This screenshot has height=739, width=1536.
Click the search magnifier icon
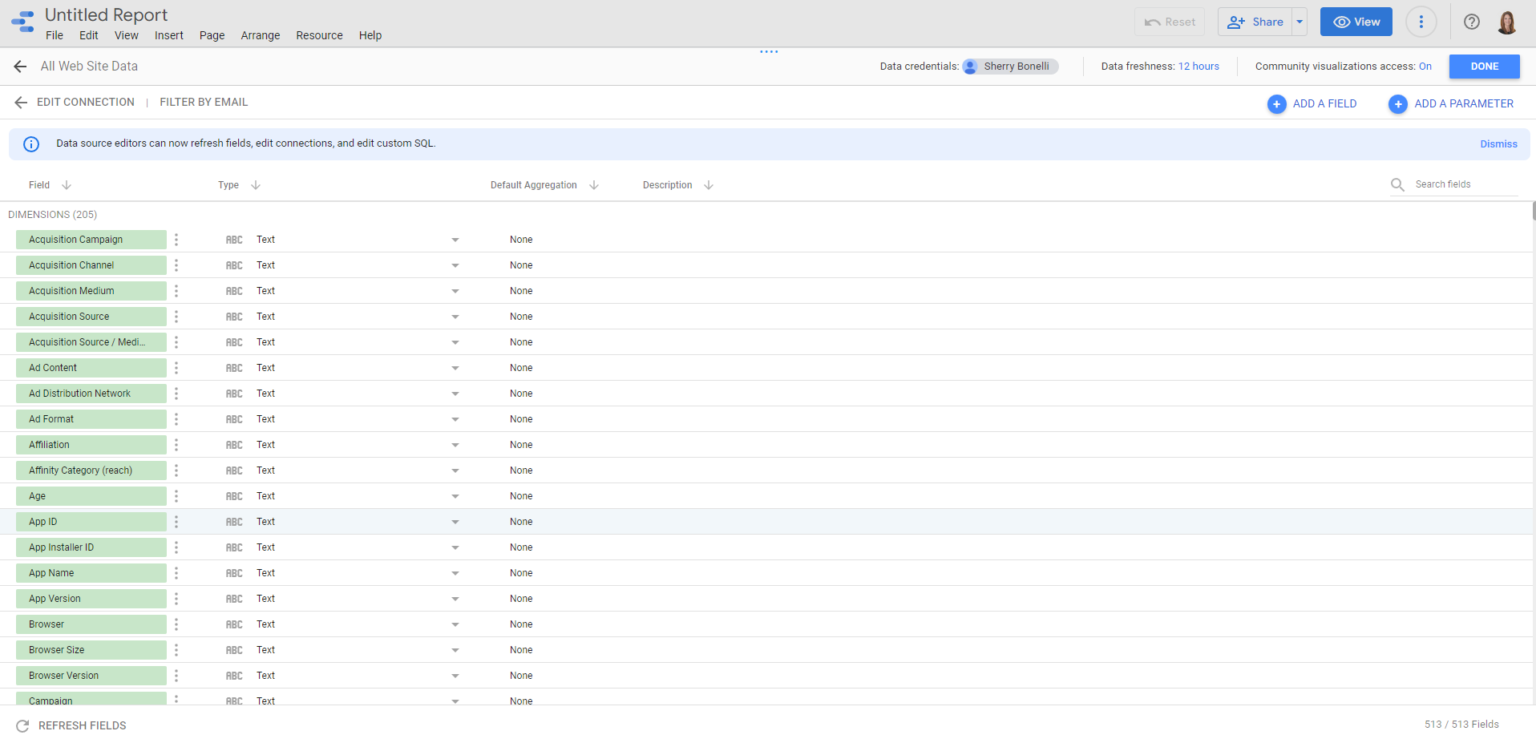[x=1397, y=184]
